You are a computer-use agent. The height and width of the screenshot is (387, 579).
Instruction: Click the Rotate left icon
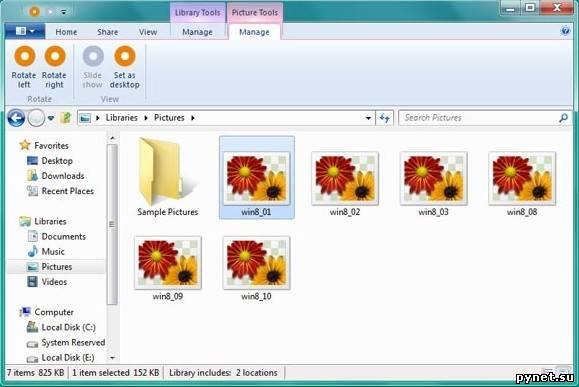coord(24,56)
